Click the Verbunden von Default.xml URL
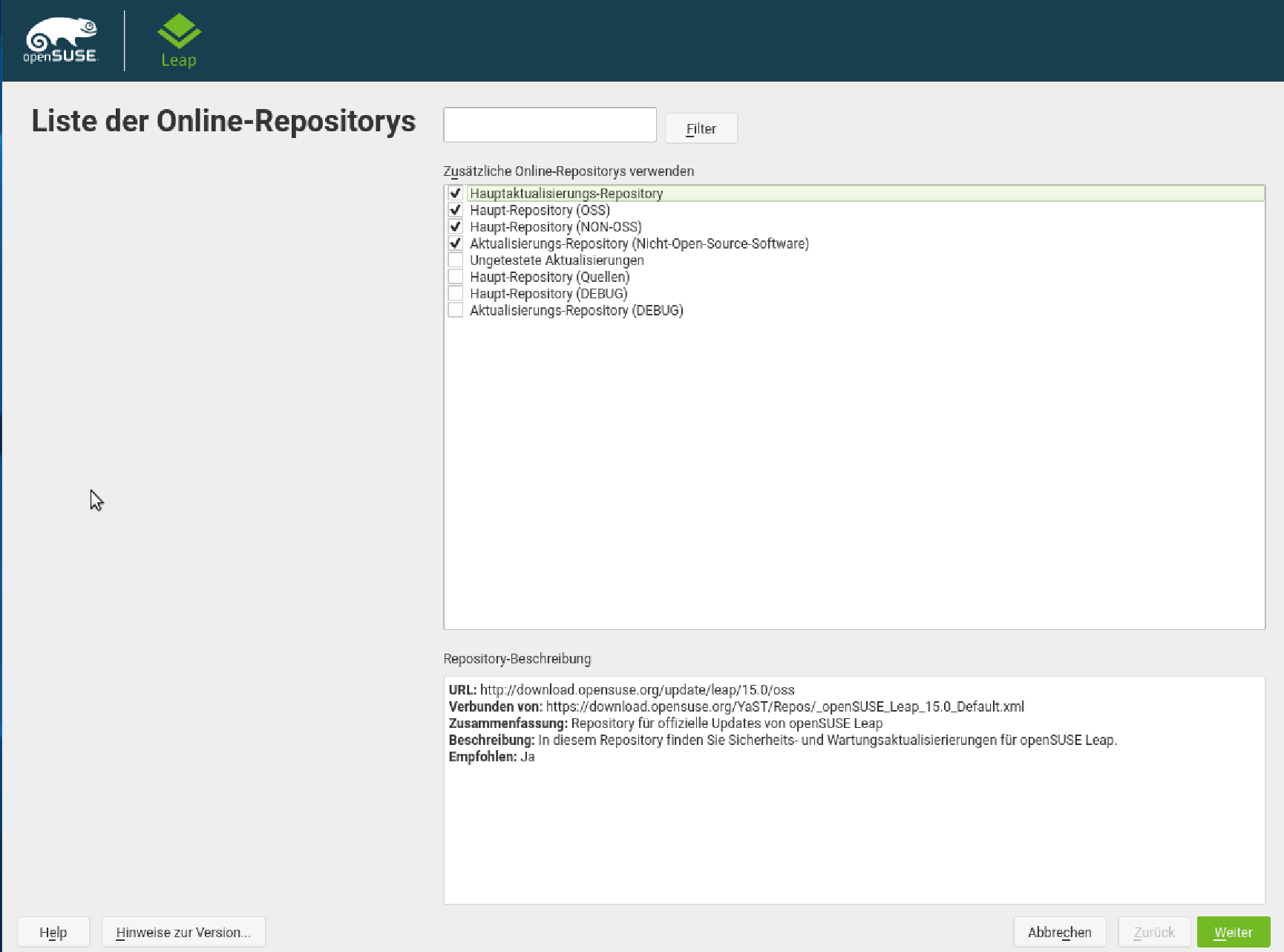Viewport: 1284px width, 952px height. (785, 706)
